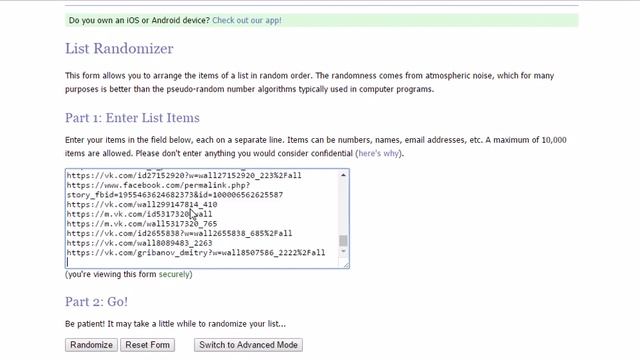
Task: Click the 'List Randomizer' heading
Action: [x=119, y=49]
